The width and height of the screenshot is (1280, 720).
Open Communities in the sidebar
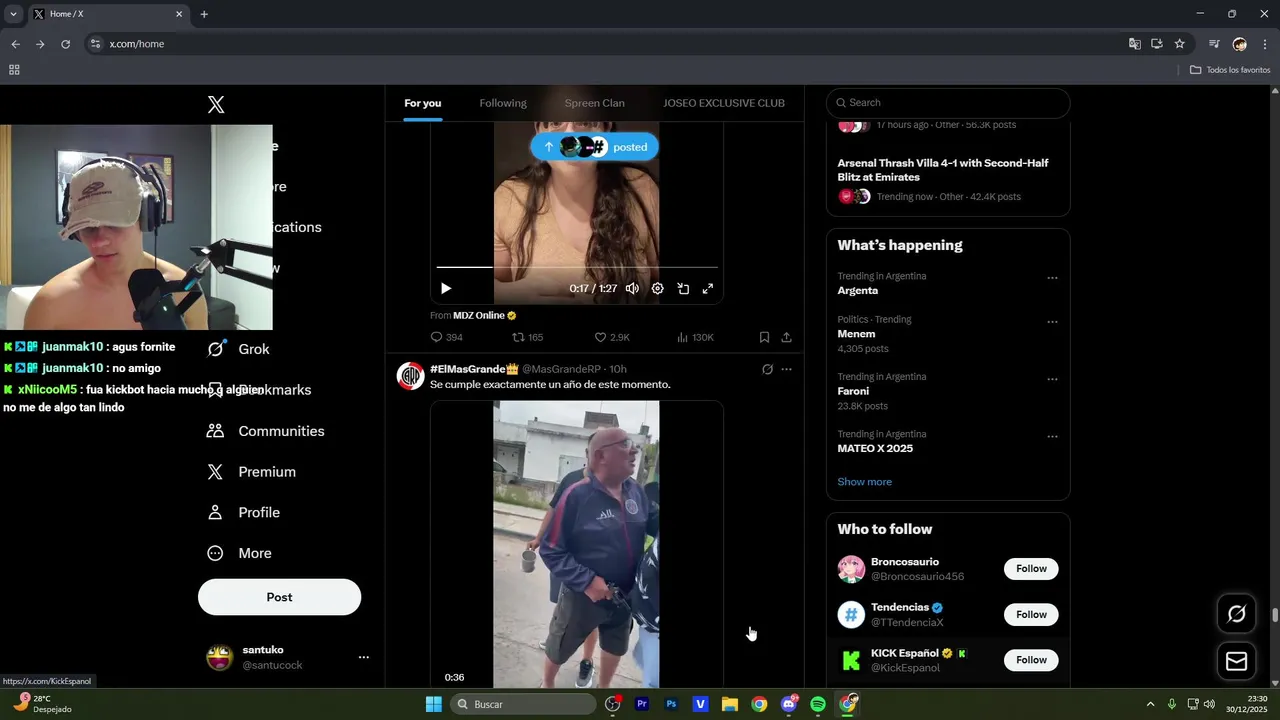pyautogui.click(x=265, y=431)
